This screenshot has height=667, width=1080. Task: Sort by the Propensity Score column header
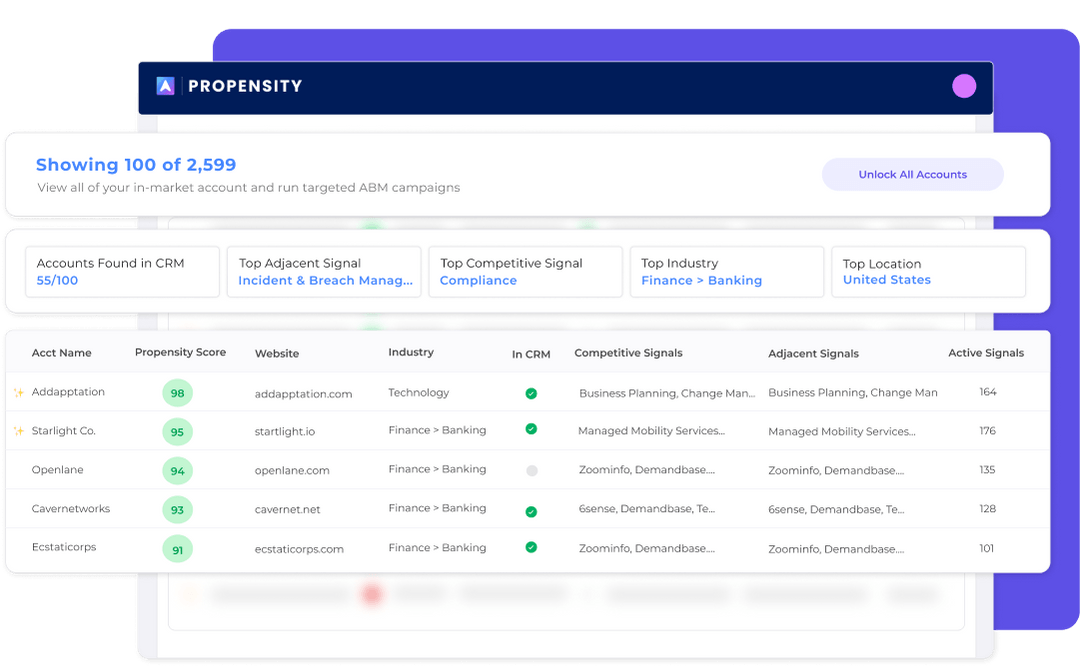pyautogui.click(x=181, y=353)
